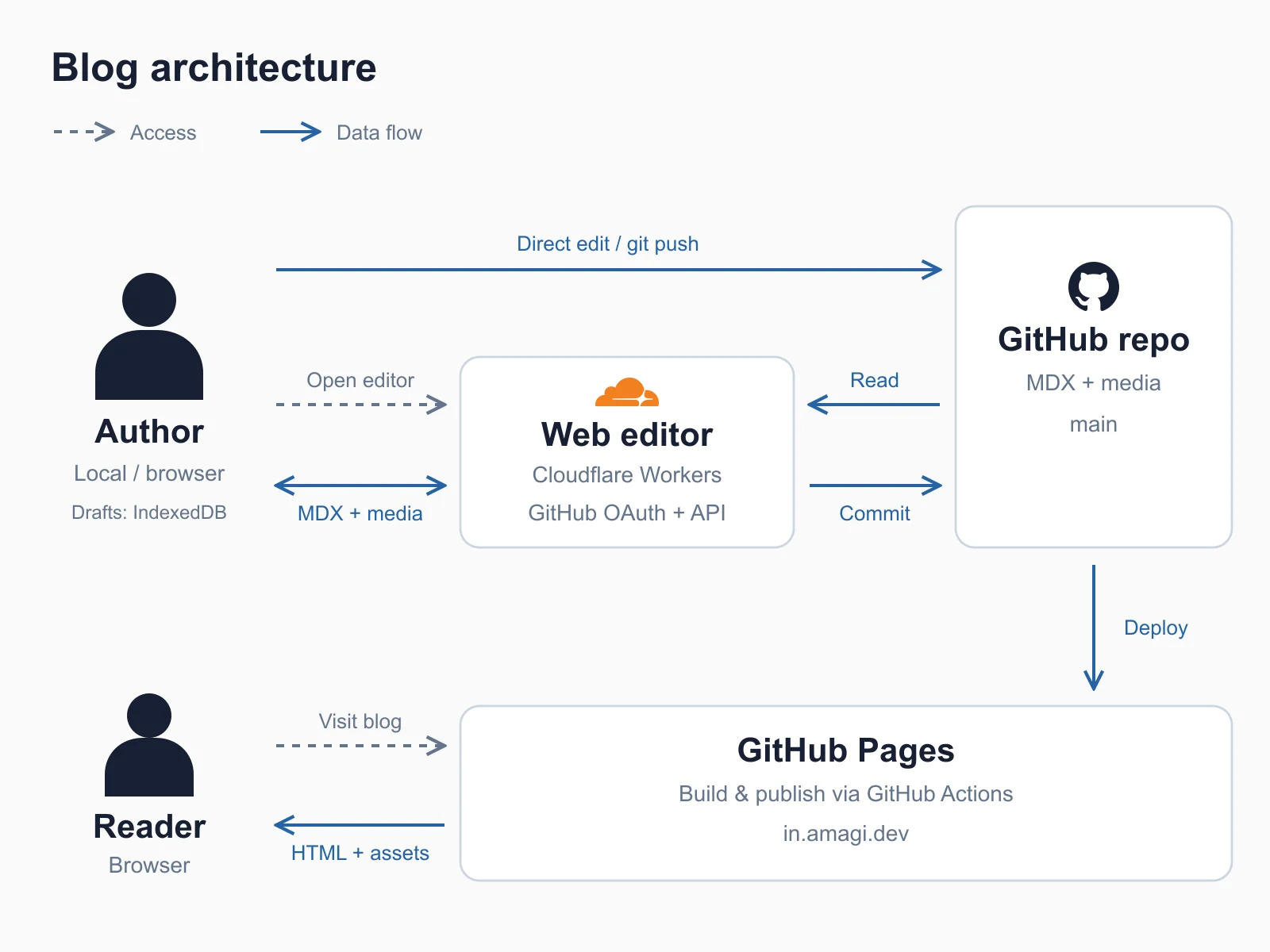Click the dashed Access legend arrow
This screenshot has width=1270, height=952.
click(84, 132)
